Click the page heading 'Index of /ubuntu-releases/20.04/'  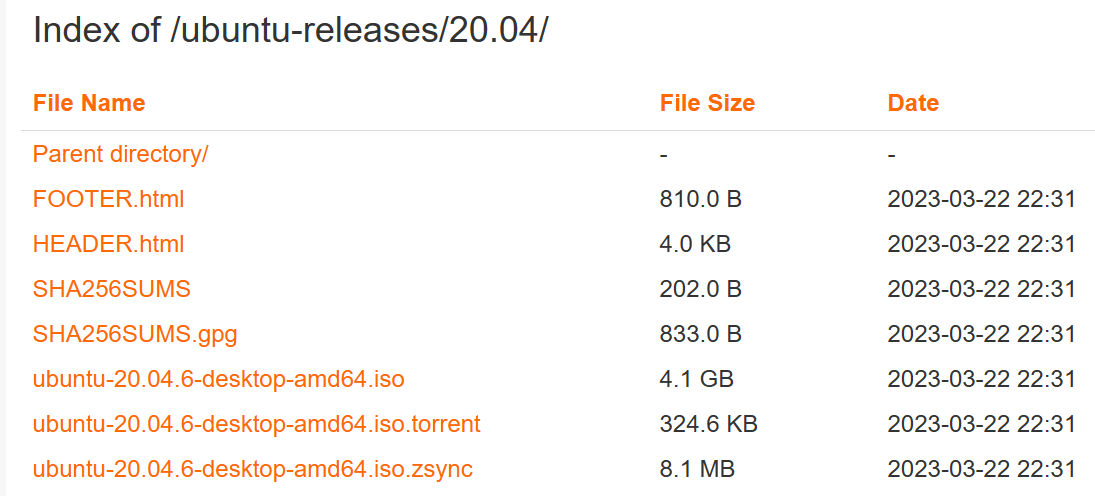[291, 30]
